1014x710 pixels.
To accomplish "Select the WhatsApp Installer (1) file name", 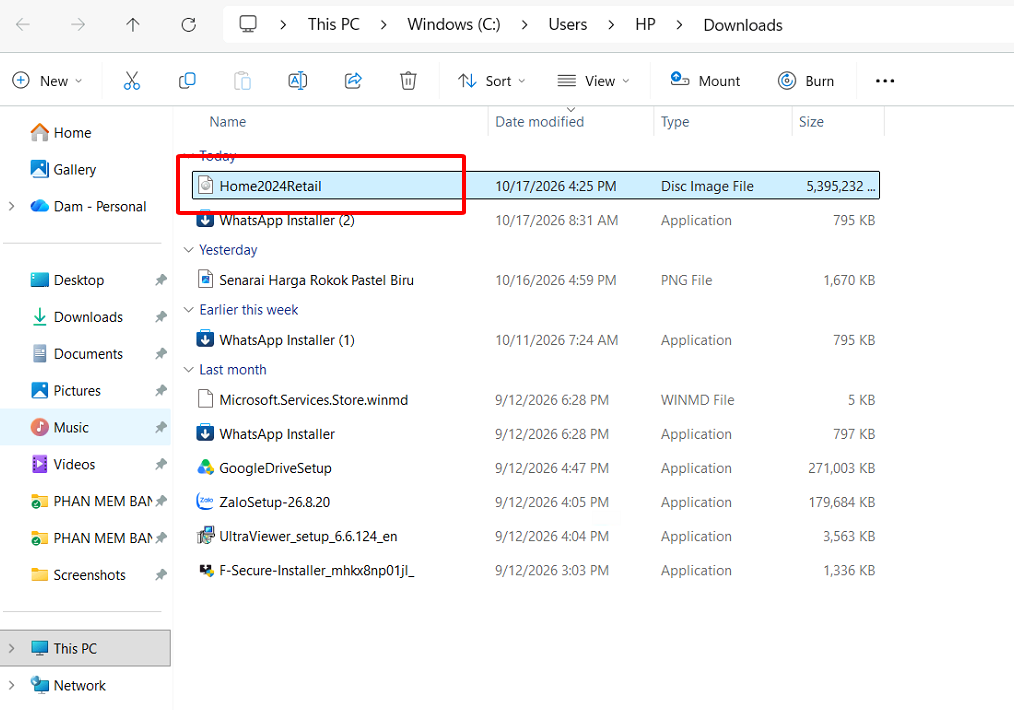I will pos(287,339).
